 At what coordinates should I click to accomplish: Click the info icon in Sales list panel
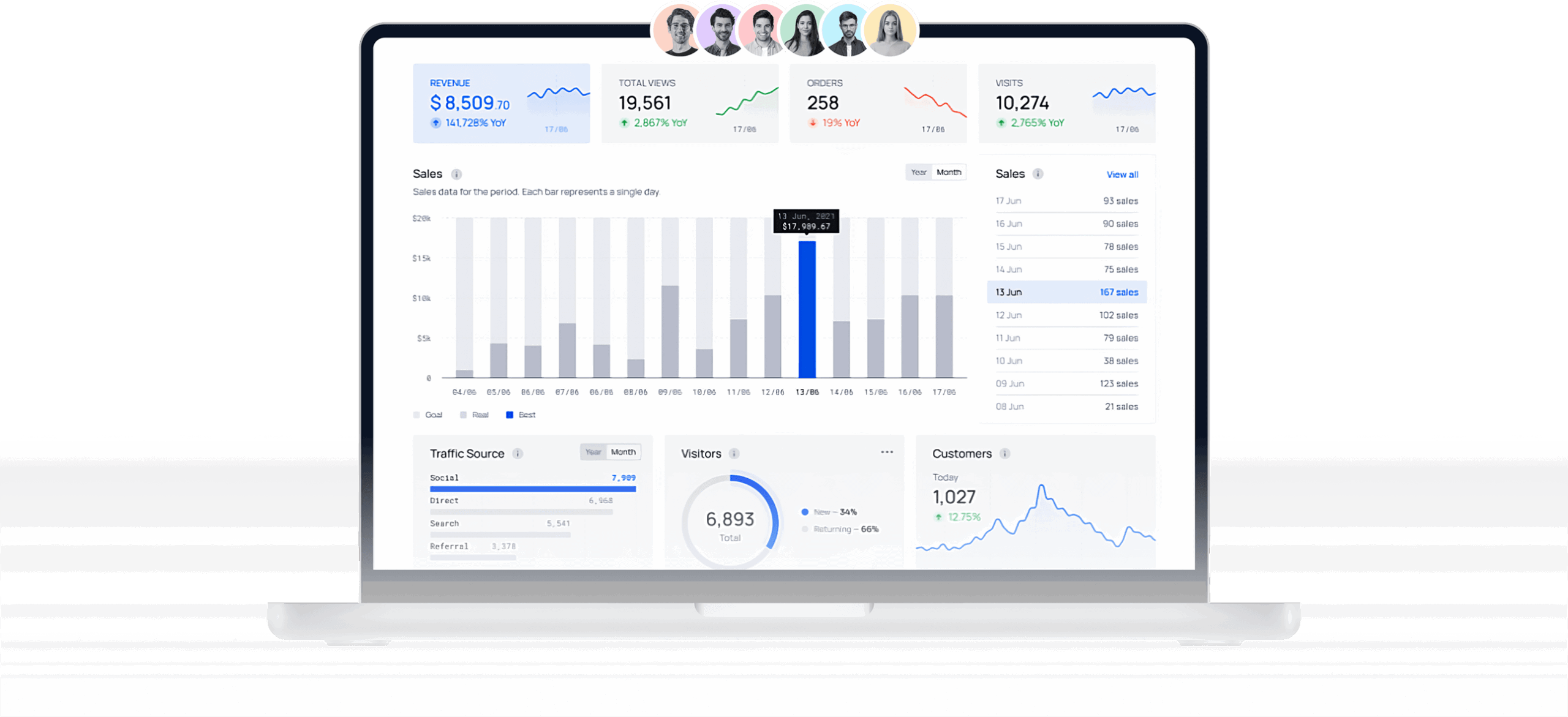[1038, 174]
